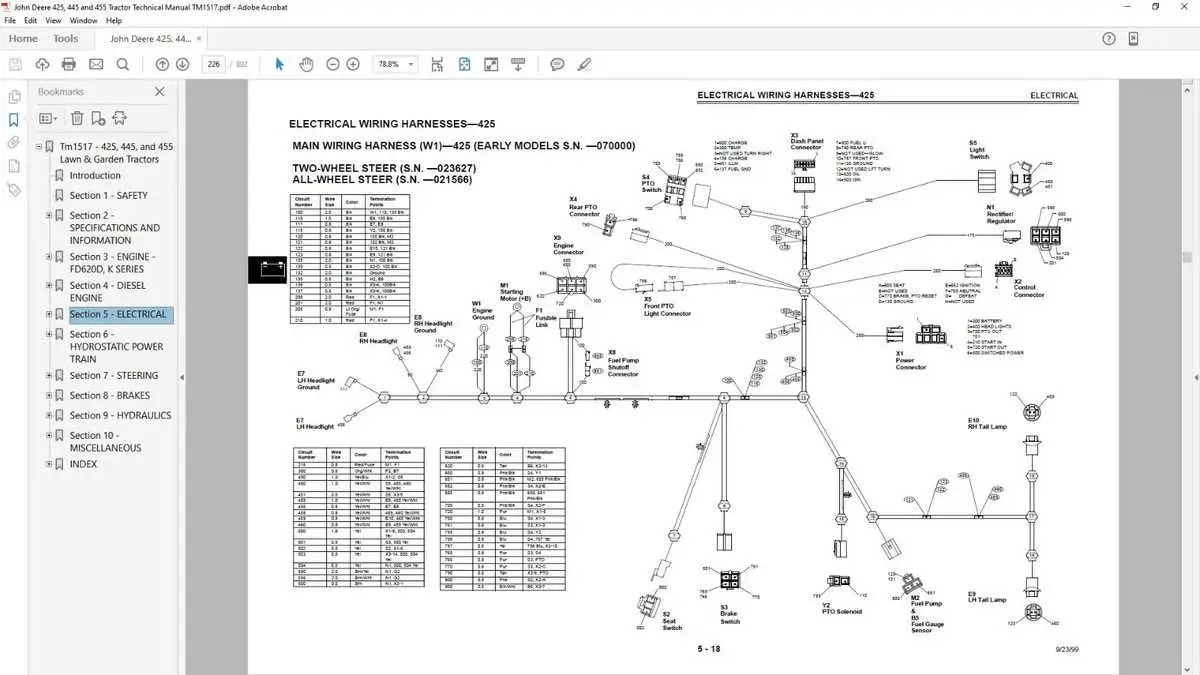Open the View menu

click(55, 20)
